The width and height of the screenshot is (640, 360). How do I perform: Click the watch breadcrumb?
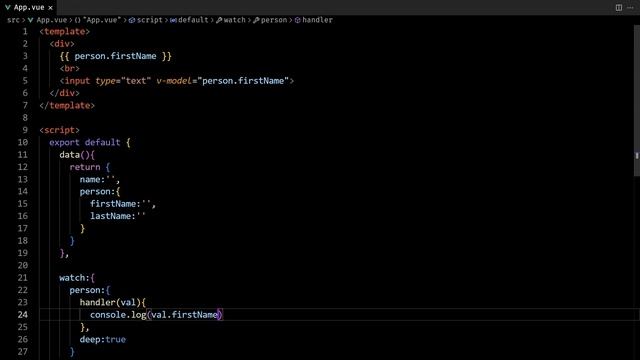pyautogui.click(x=235, y=20)
